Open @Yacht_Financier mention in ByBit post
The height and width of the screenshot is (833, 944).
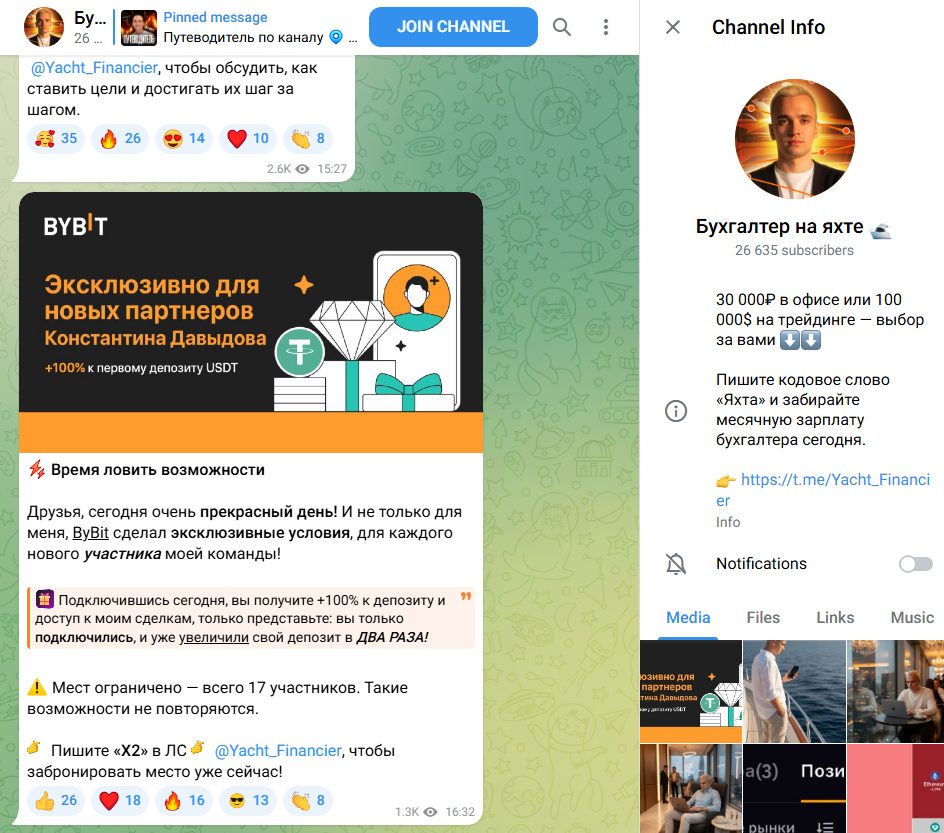278,751
